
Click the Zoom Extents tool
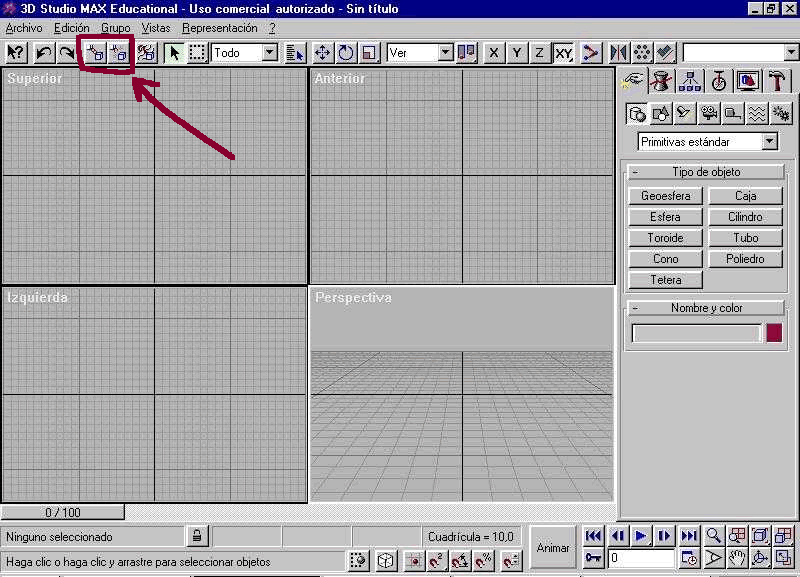click(760, 536)
